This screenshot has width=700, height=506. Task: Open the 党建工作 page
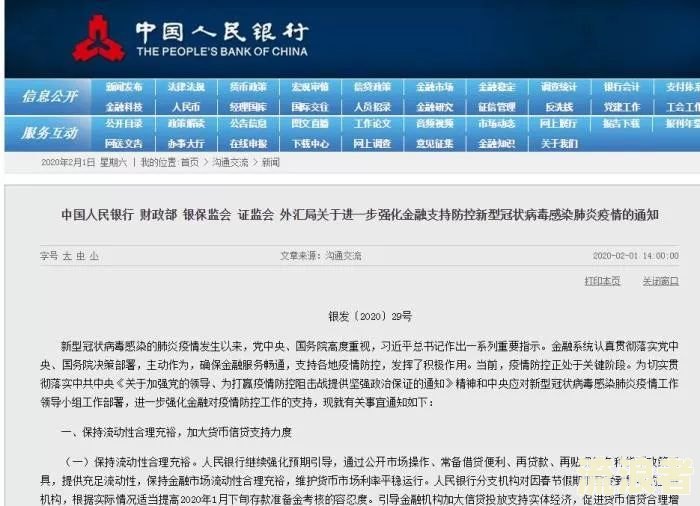pos(621,107)
